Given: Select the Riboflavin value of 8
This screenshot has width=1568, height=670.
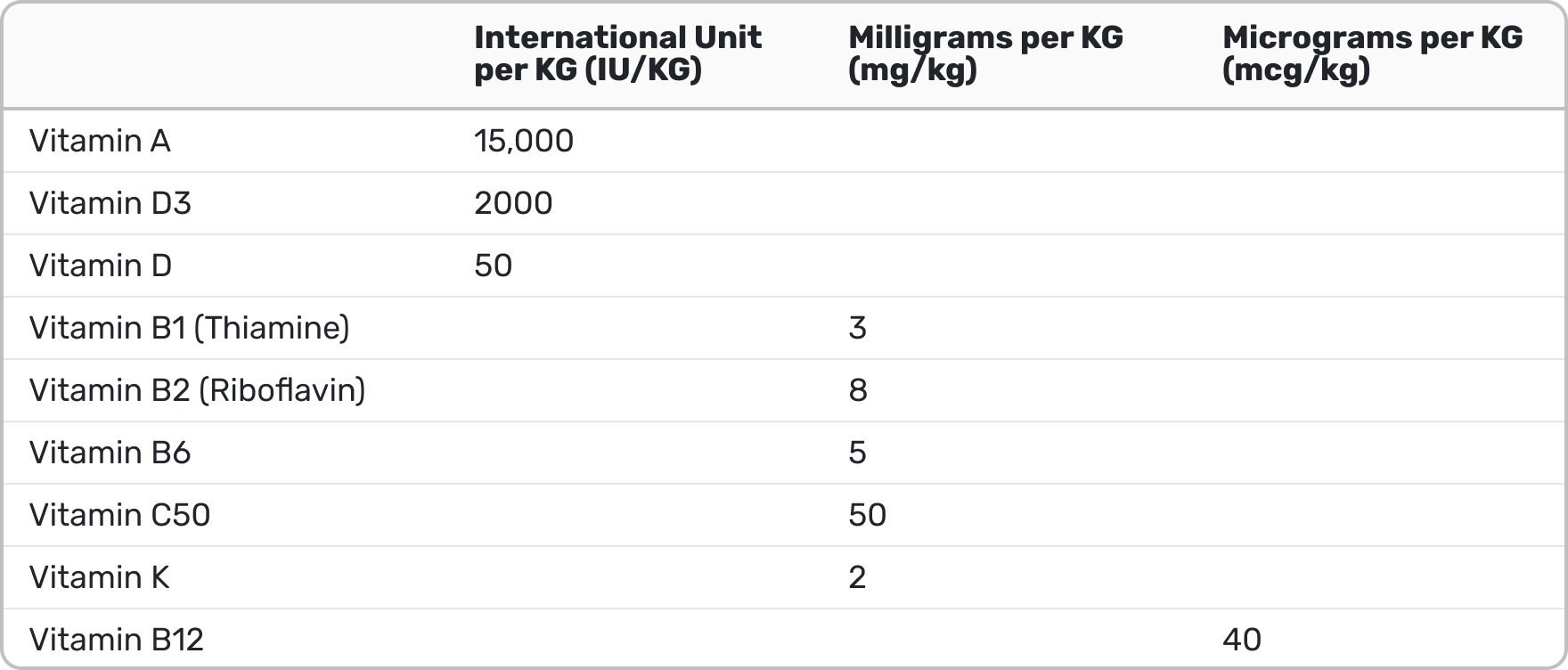Looking at the screenshot, I should 858,390.
